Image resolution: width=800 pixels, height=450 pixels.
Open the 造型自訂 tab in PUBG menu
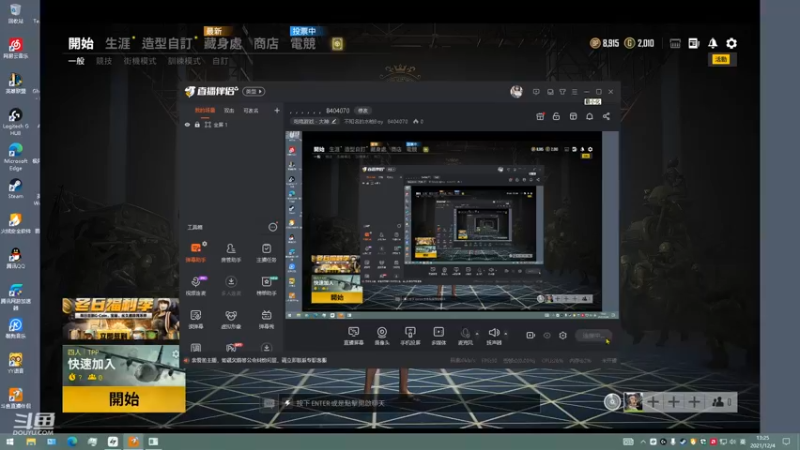[x=167, y=43]
